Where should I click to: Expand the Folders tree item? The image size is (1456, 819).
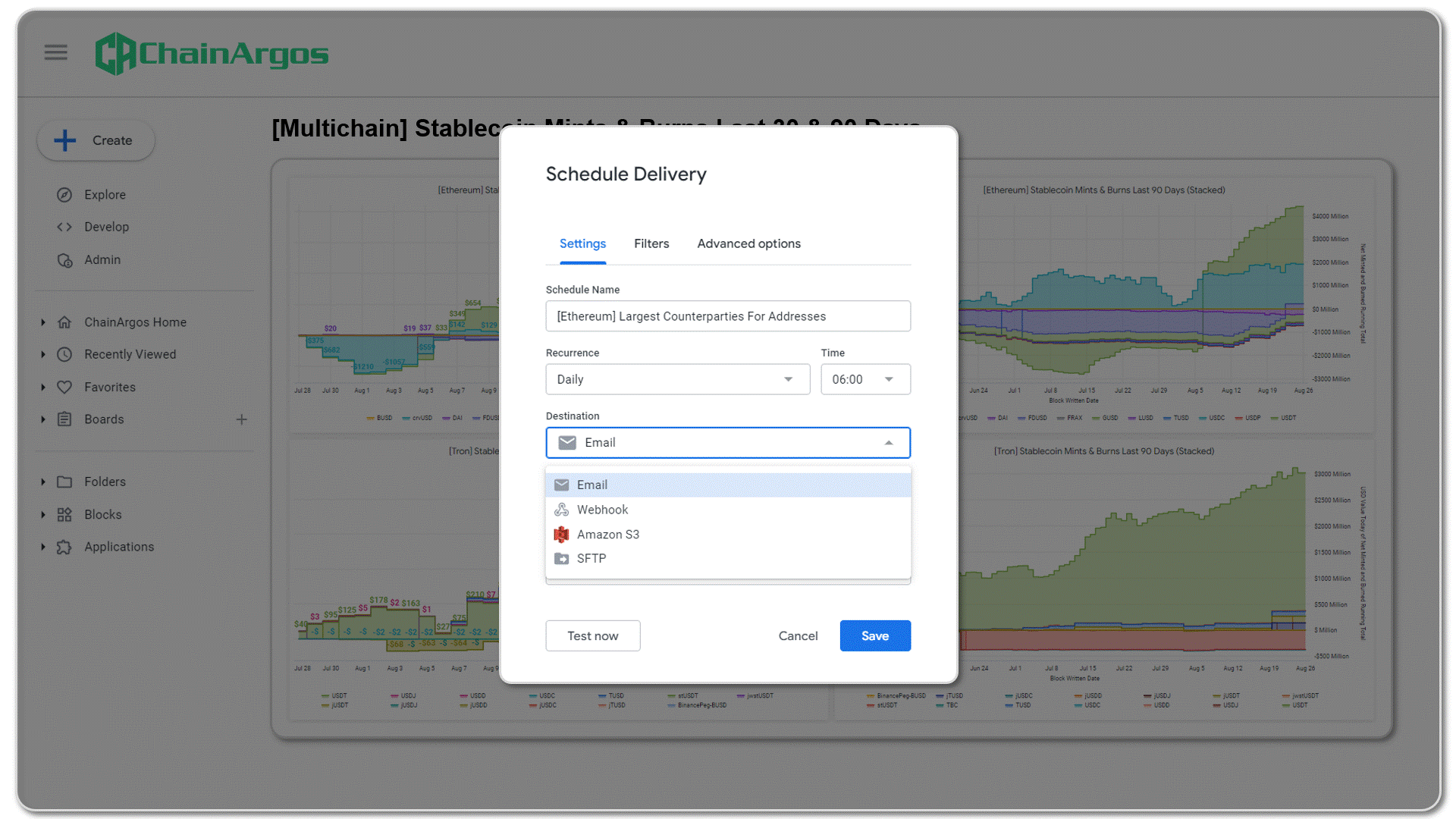point(43,482)
